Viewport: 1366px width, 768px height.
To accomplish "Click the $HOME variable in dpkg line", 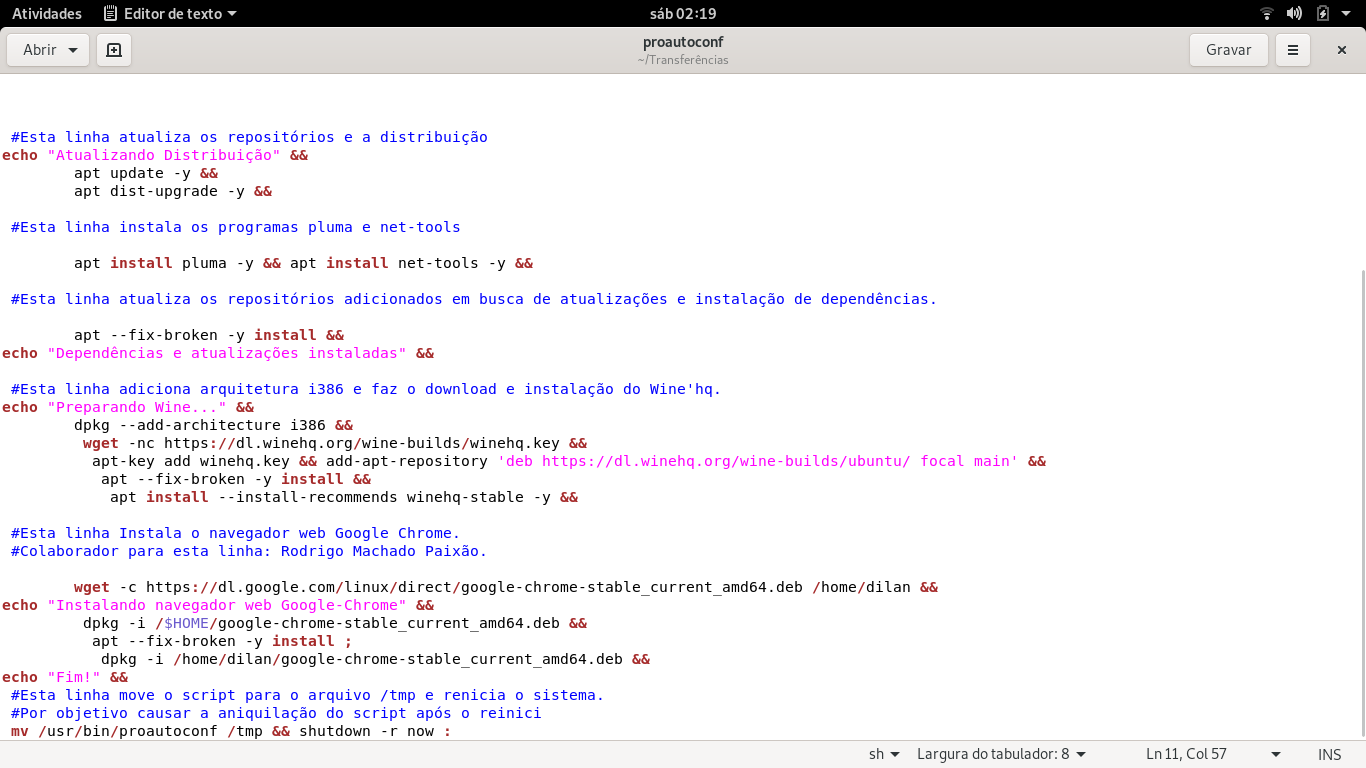I will tap(186, 623).
